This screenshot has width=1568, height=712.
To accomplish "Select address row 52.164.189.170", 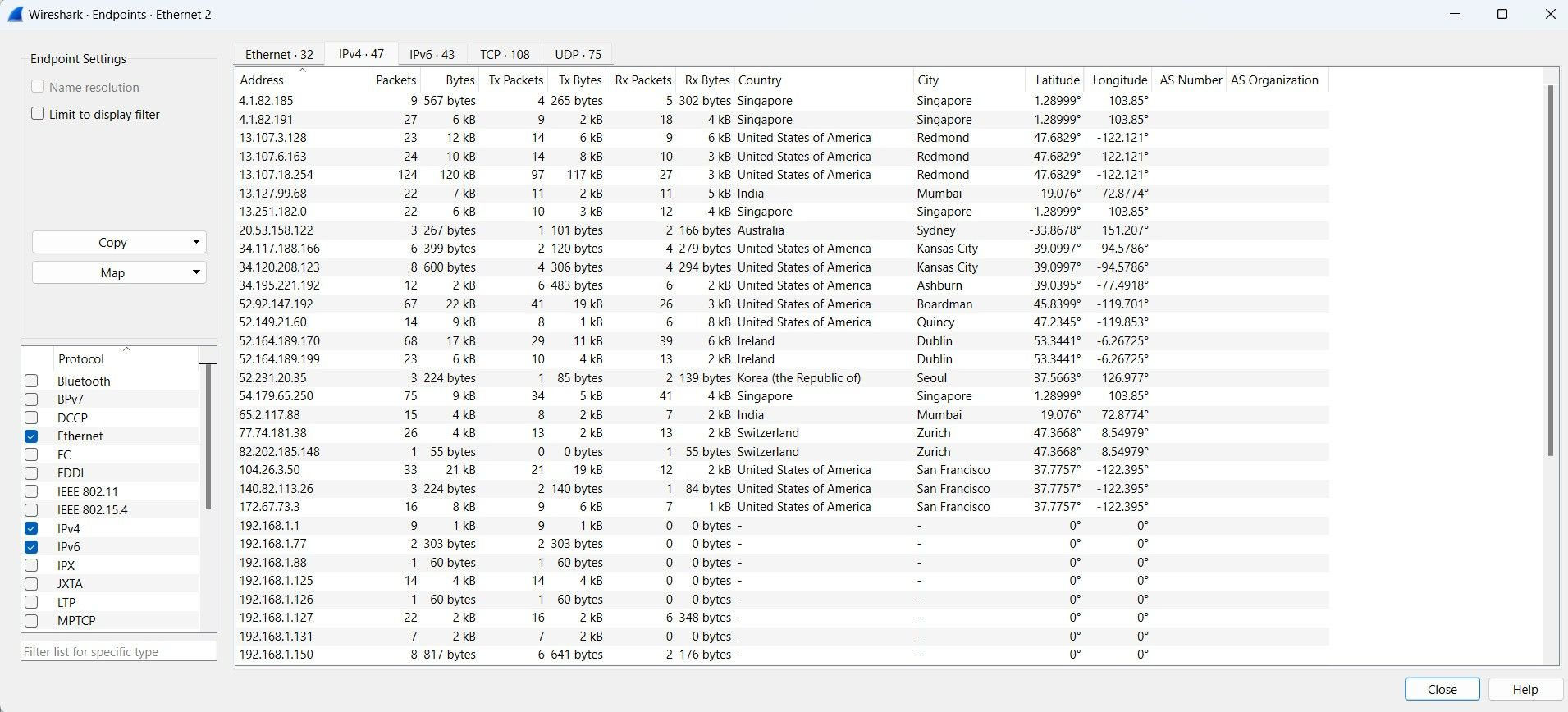I will pyautogui.click(x=782, y=341).
